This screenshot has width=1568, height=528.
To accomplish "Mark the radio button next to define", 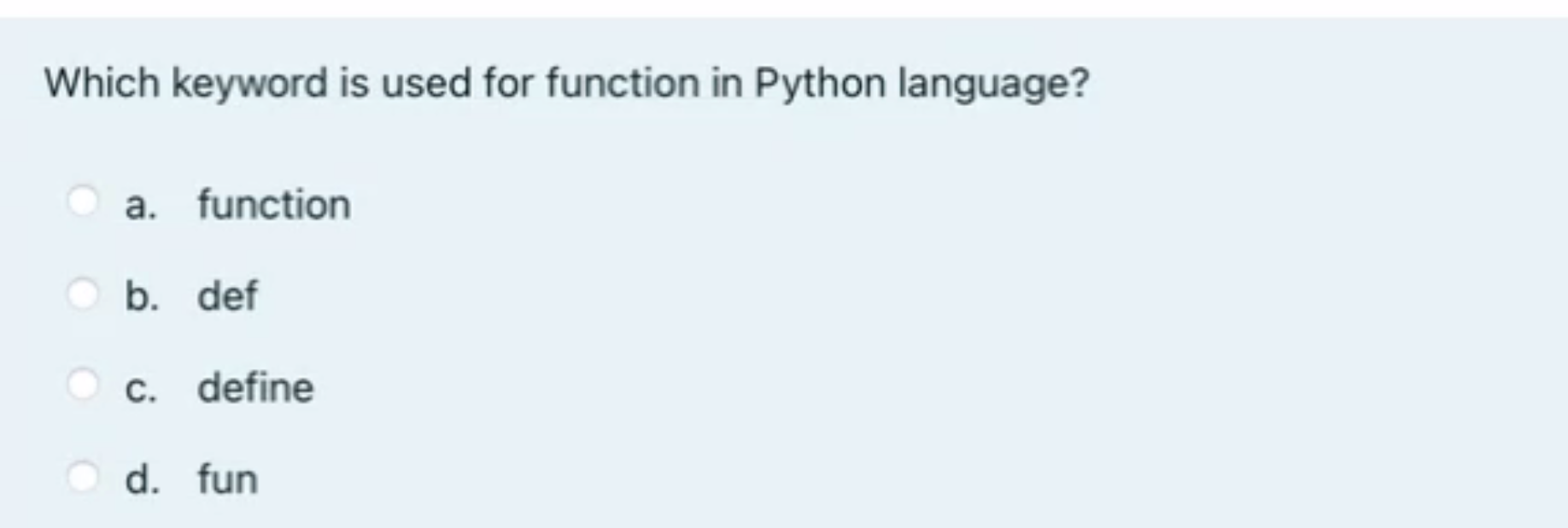I will tap(83, 384).
